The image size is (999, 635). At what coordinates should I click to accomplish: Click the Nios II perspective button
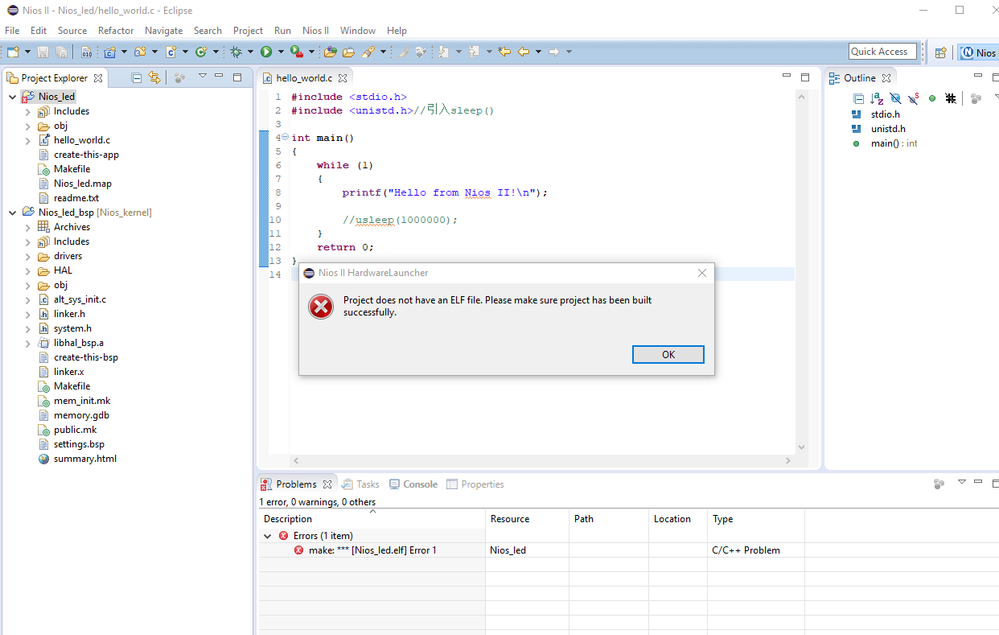click(979, 52)
